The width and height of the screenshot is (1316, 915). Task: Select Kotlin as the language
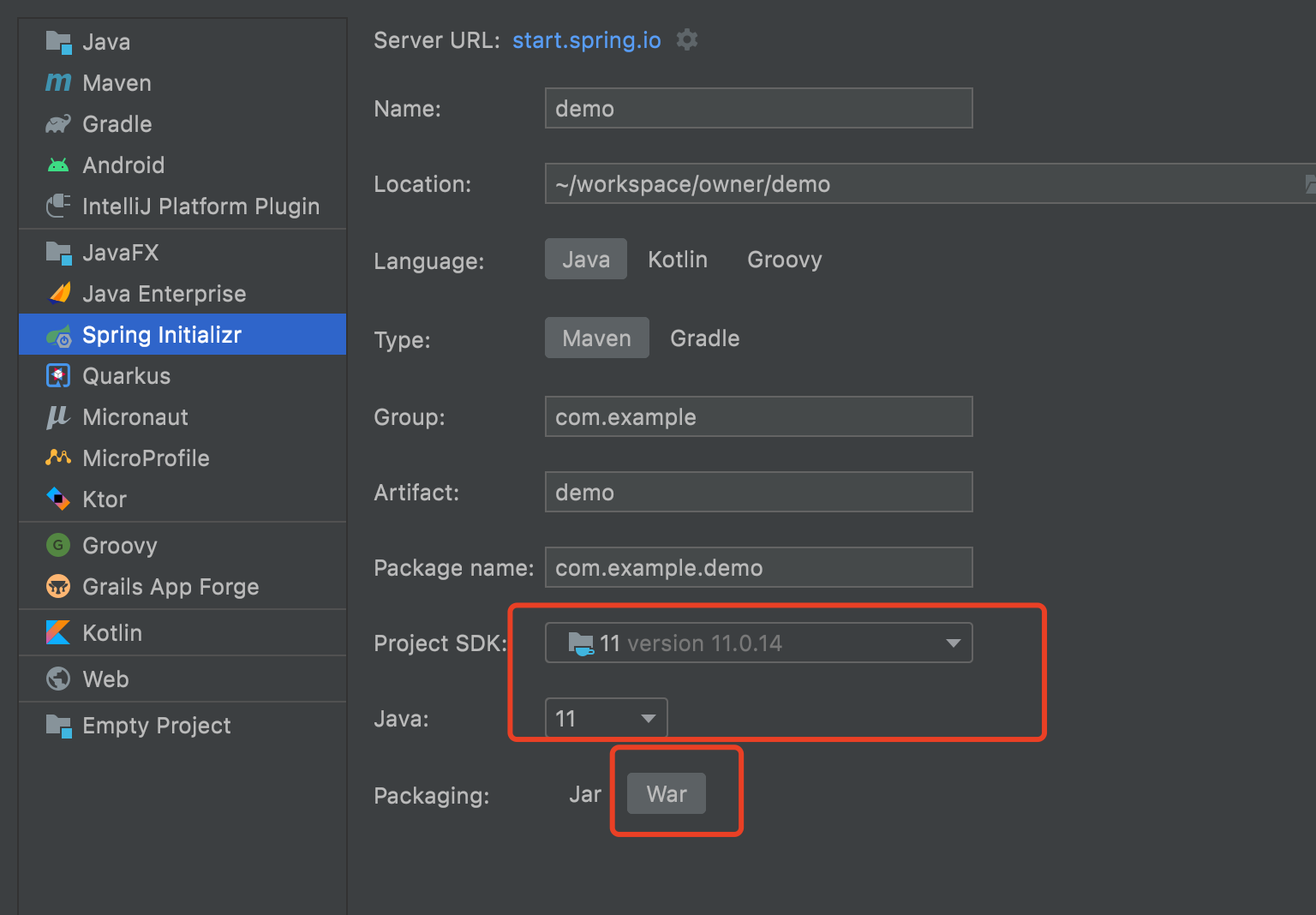click(678, 260)
